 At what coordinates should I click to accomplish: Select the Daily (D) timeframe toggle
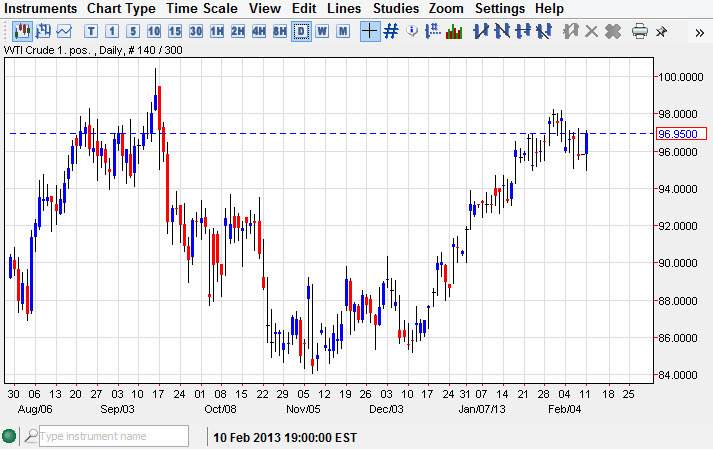301,31
